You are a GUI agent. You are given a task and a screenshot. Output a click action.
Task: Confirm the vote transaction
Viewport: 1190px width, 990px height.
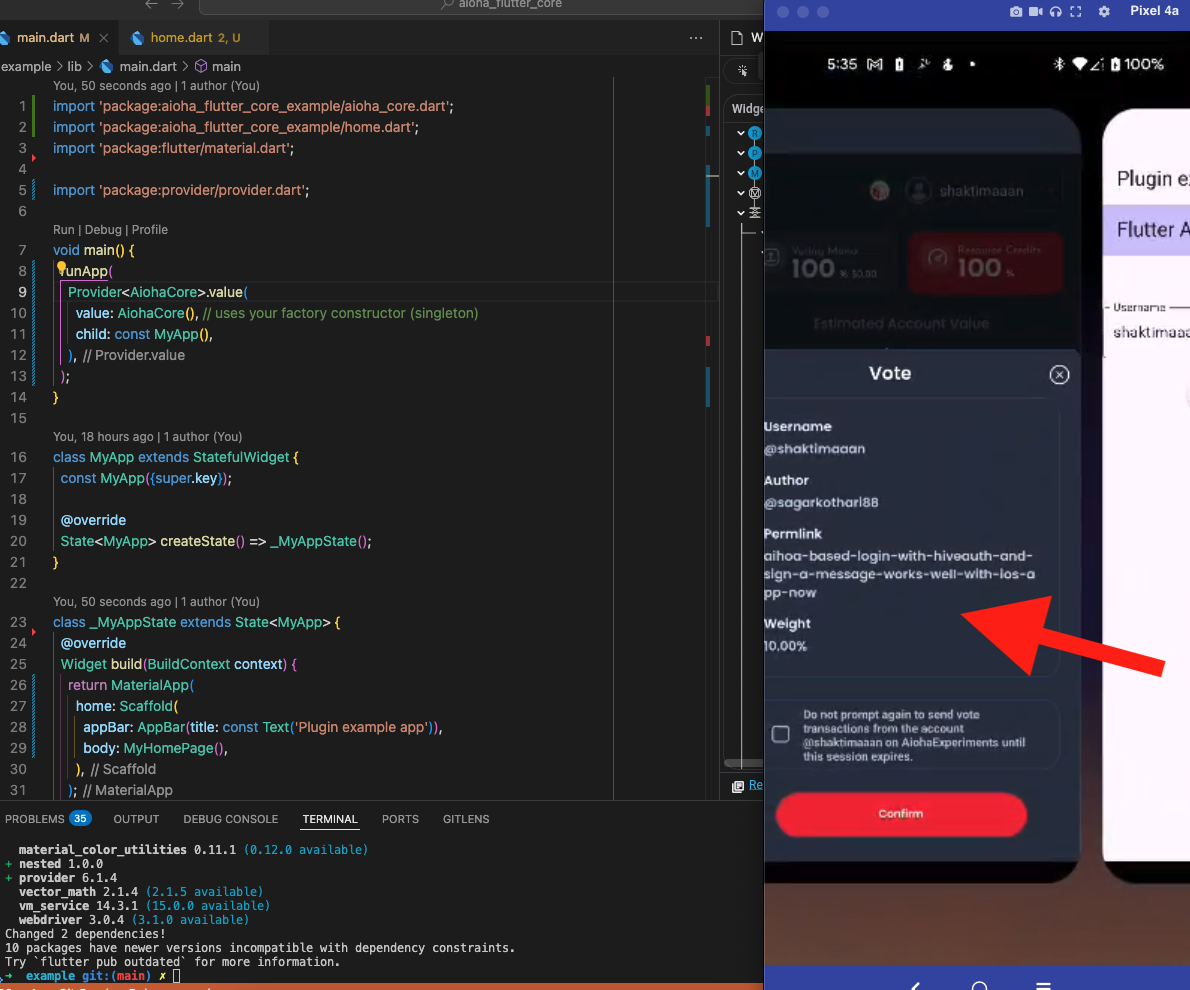(901, 814)
